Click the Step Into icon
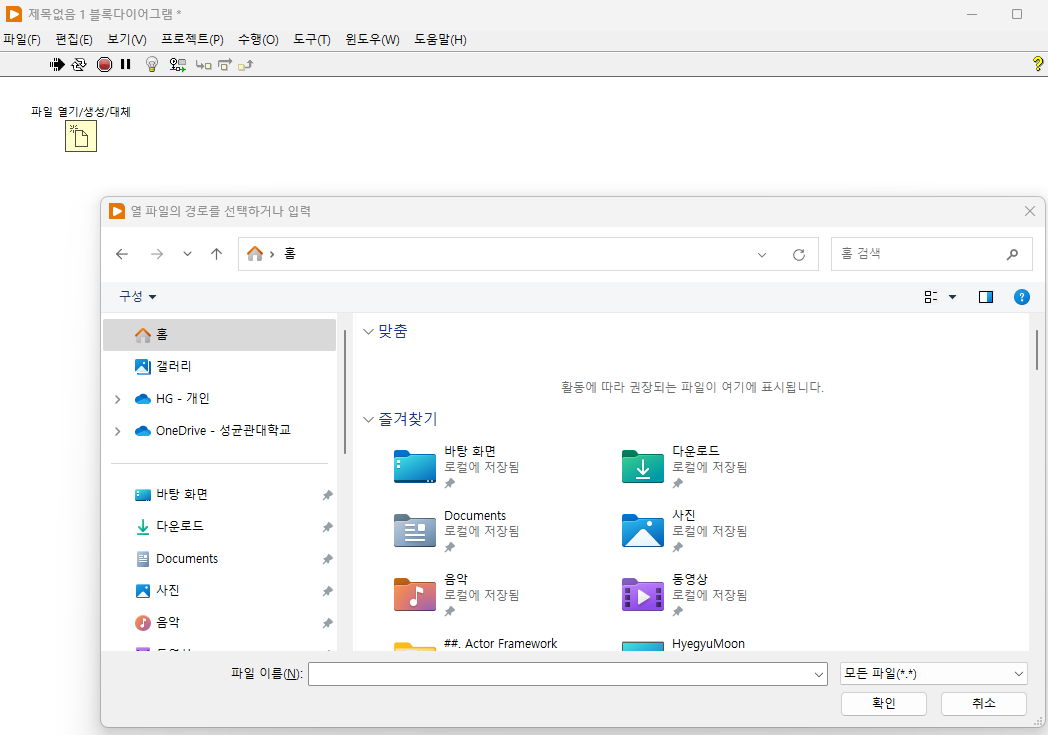1048x735 pixels. click(x=203, y=65)
